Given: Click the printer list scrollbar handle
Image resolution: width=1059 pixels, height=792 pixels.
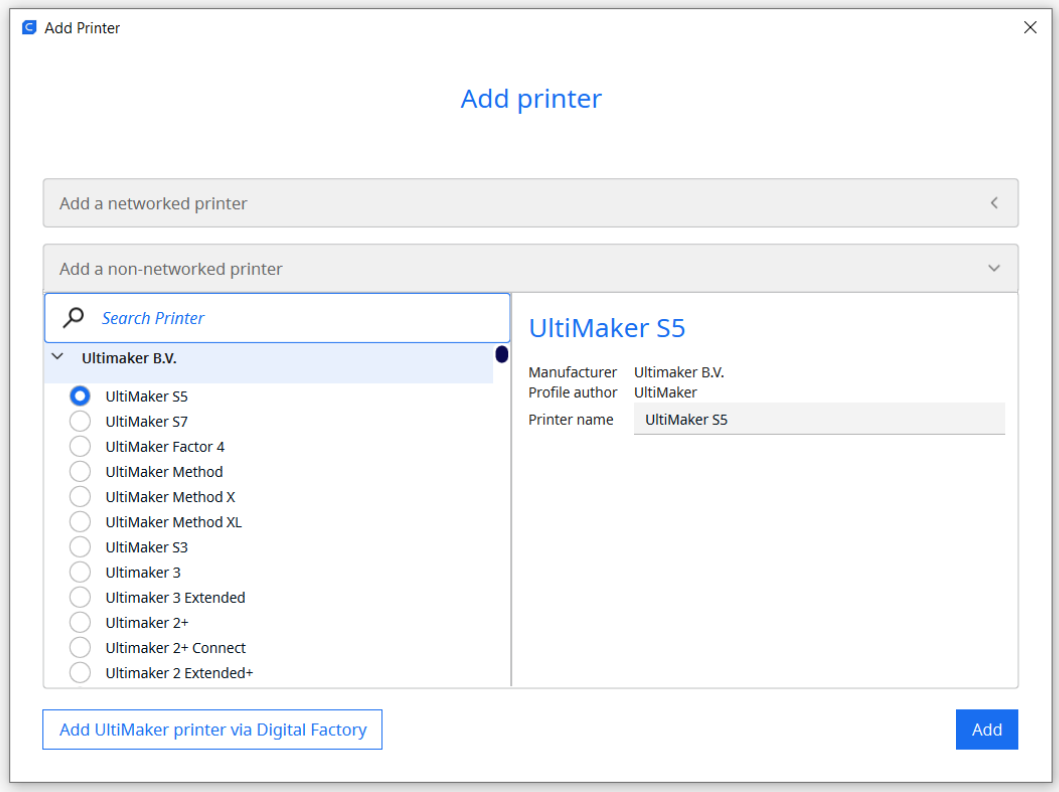Looking at the screenshot, I should pyautogui.click(x=502, y=355).
